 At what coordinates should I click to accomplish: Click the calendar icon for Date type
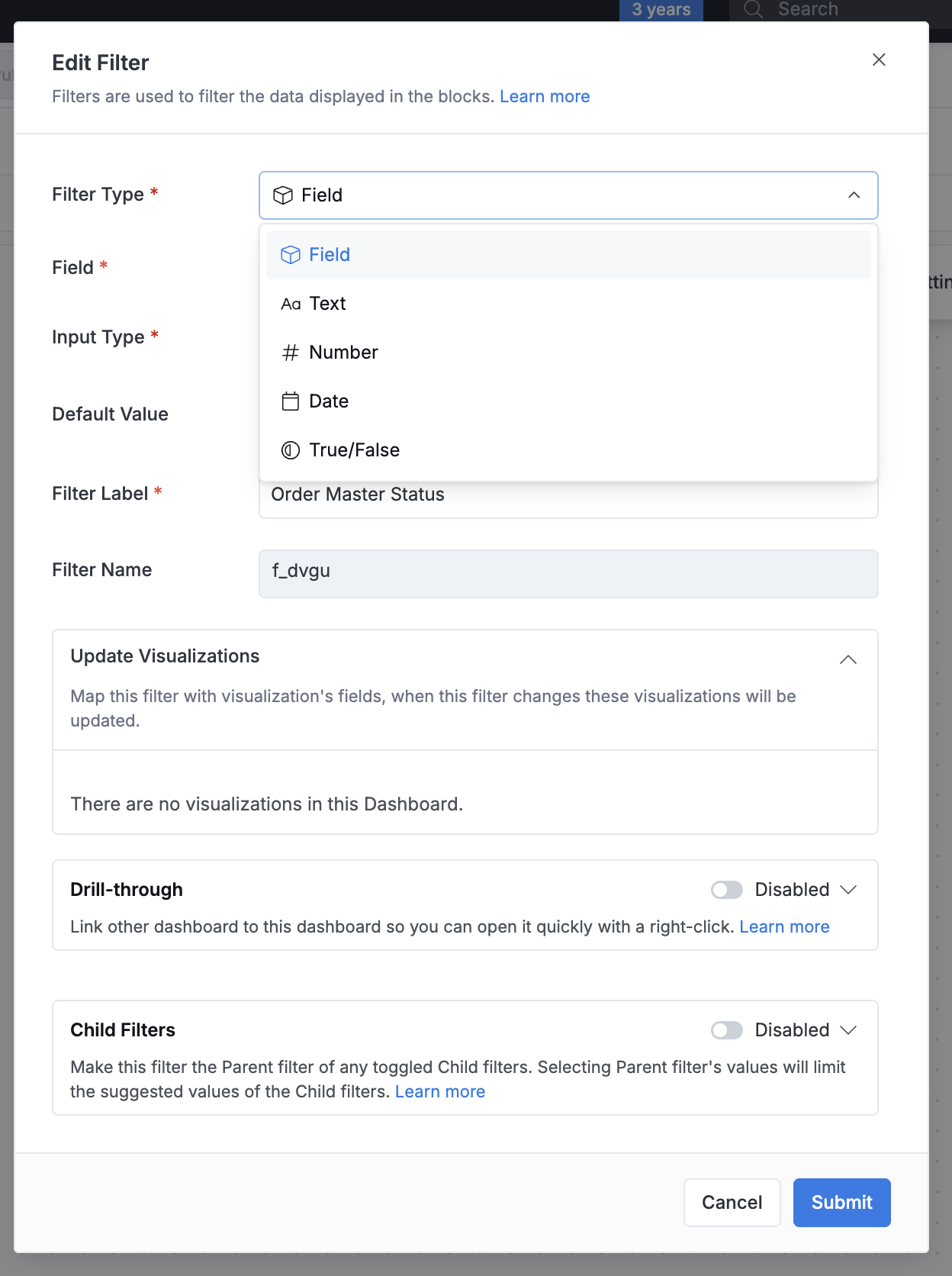(x=291, y=401)
